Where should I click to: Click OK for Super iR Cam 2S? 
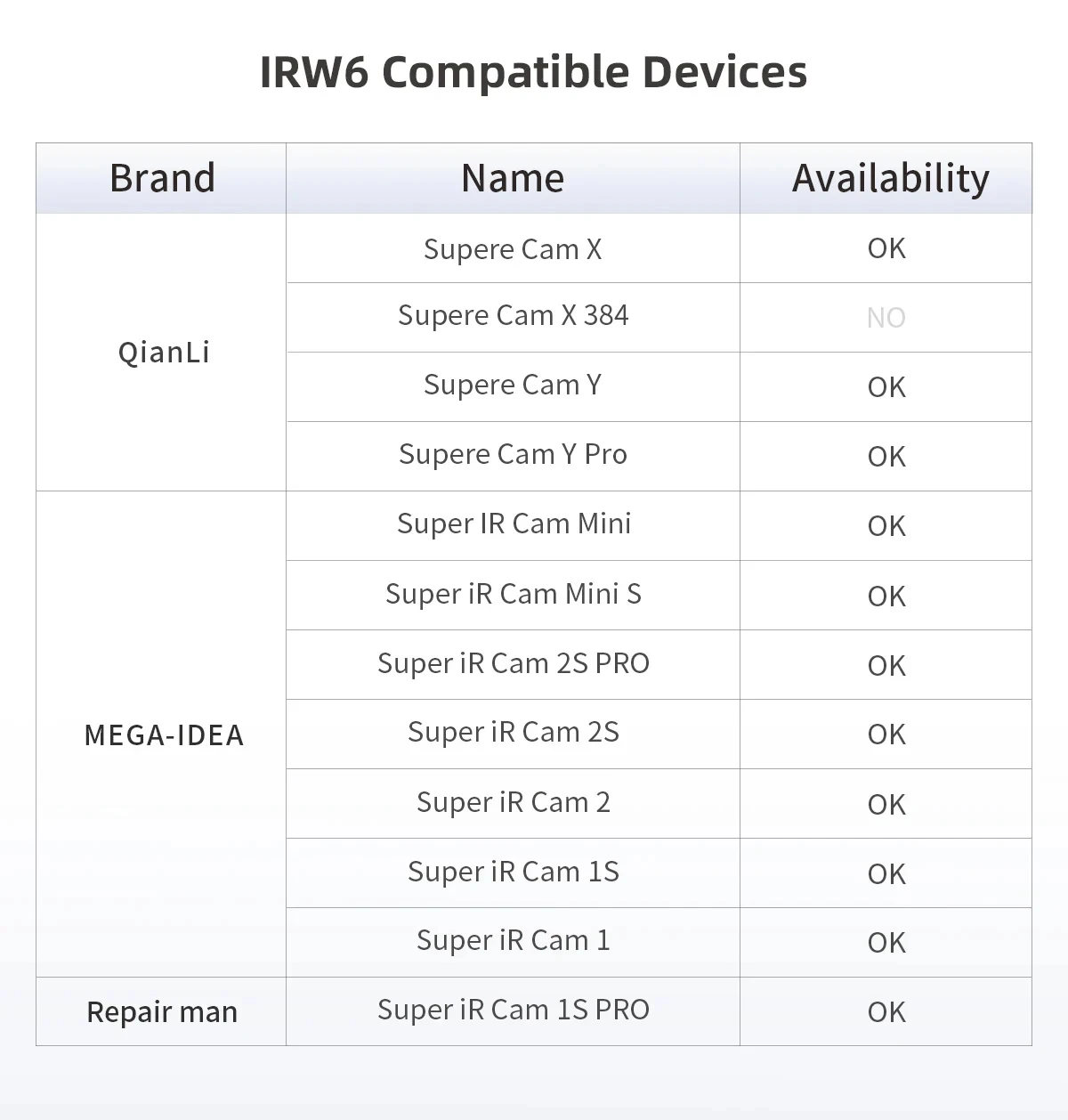(x=886, y=734)
